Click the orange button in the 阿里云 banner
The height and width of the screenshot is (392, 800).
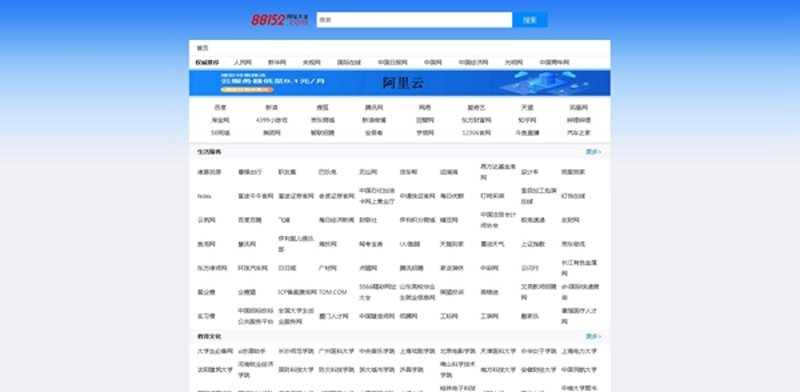click(x=247, y=90)
